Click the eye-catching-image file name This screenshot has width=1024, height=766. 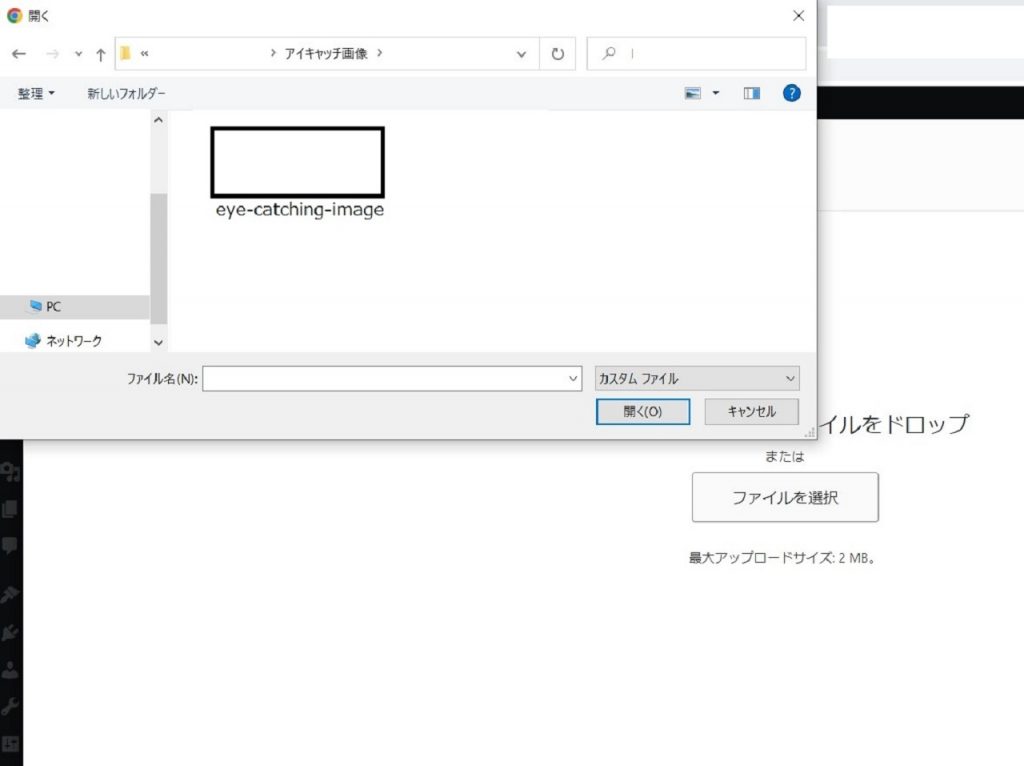click(300, 210)
